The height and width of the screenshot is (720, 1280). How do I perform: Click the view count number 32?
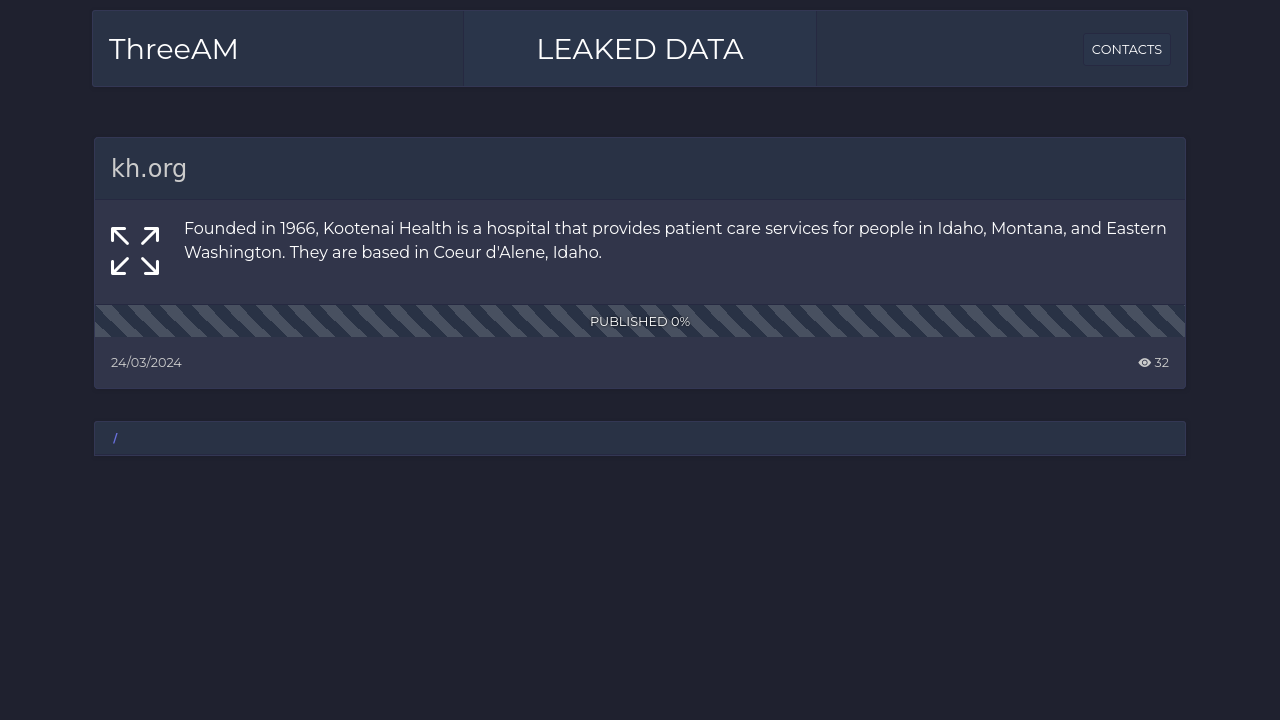[x=1161, y=363]
